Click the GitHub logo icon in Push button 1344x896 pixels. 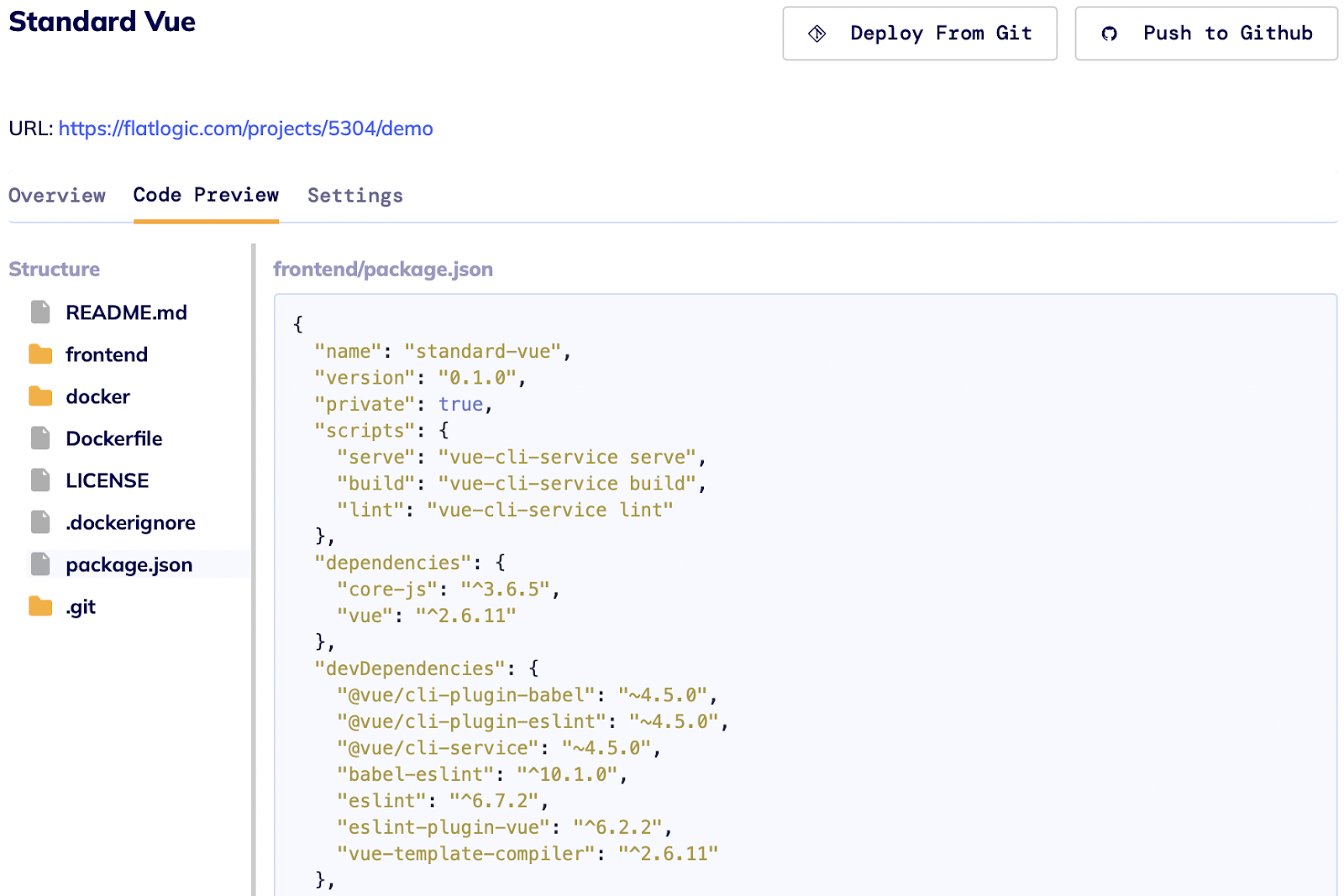[1110, 34]
